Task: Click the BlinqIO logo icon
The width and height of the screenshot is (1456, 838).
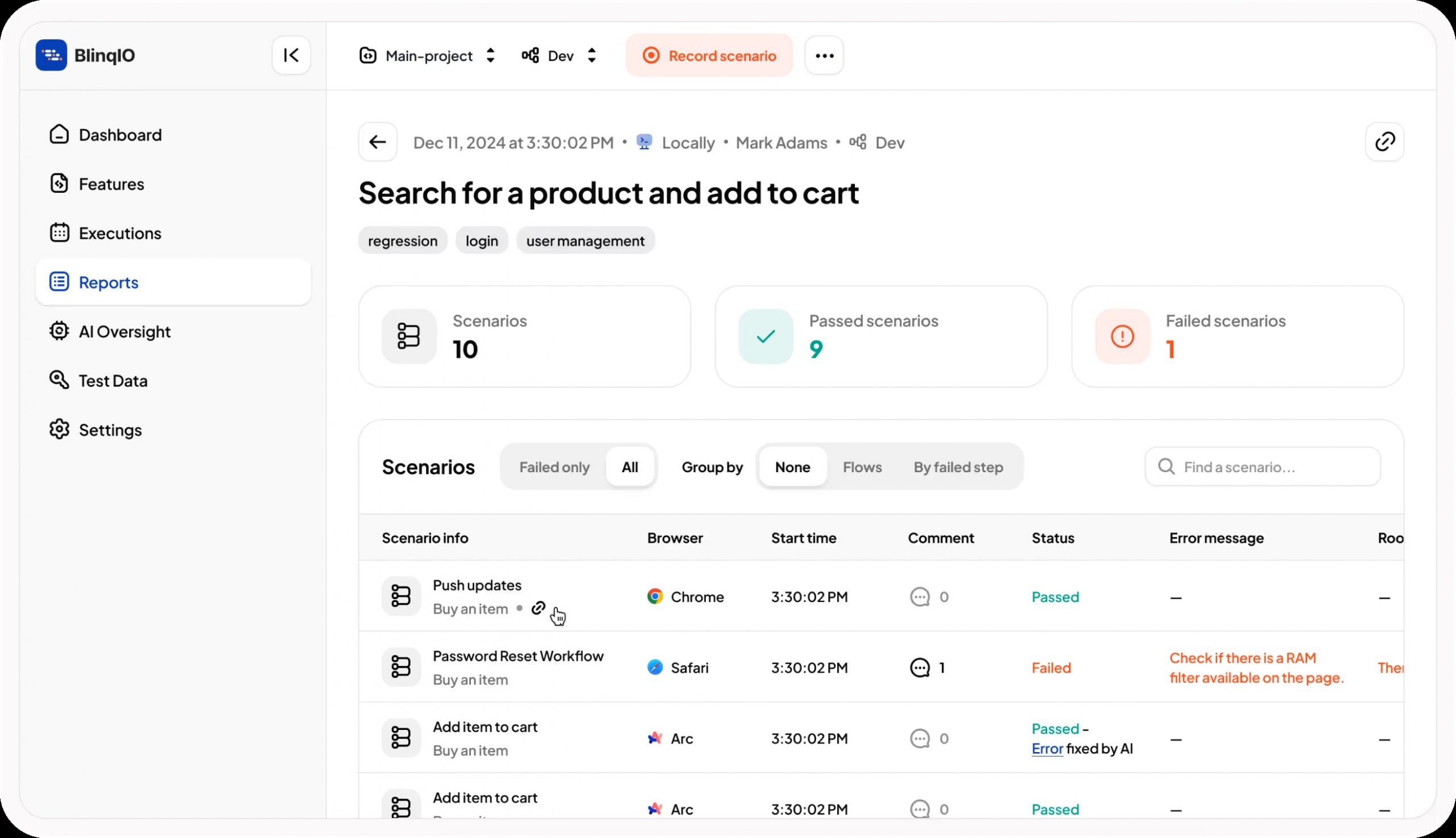Action: tap(51, 55)
